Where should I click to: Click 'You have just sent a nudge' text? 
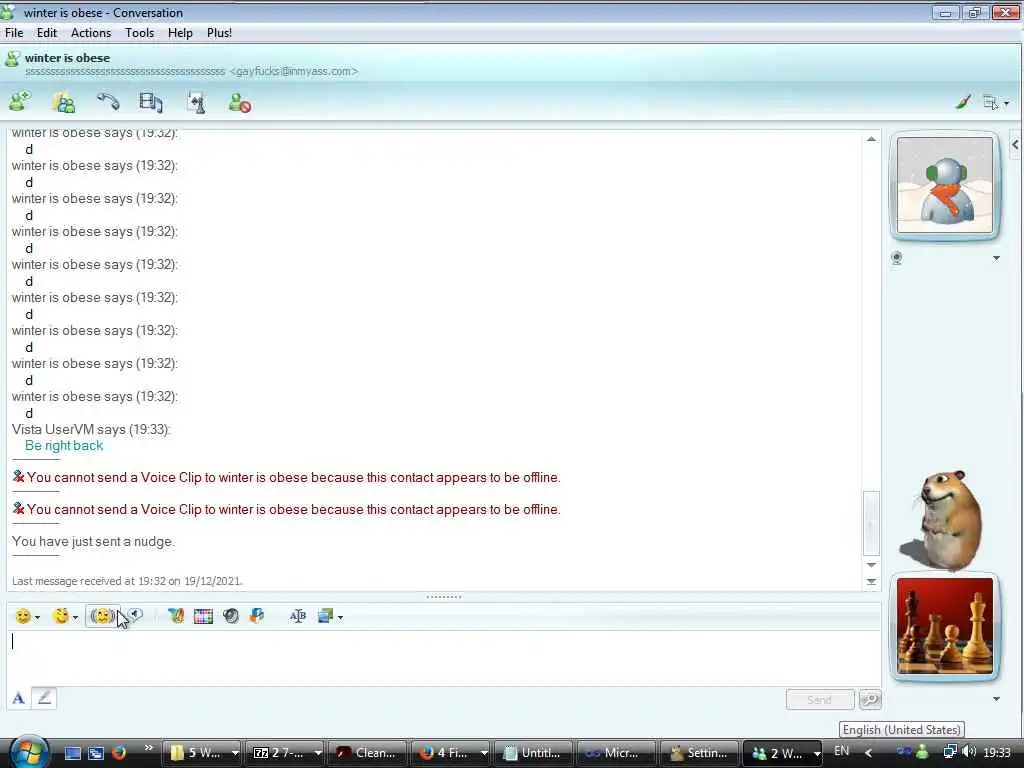[93, 541]
